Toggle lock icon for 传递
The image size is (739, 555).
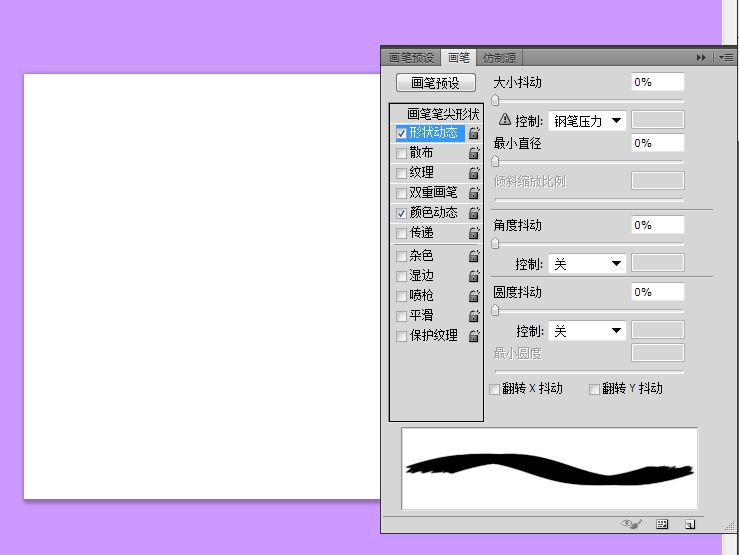[x=474, y=233]
